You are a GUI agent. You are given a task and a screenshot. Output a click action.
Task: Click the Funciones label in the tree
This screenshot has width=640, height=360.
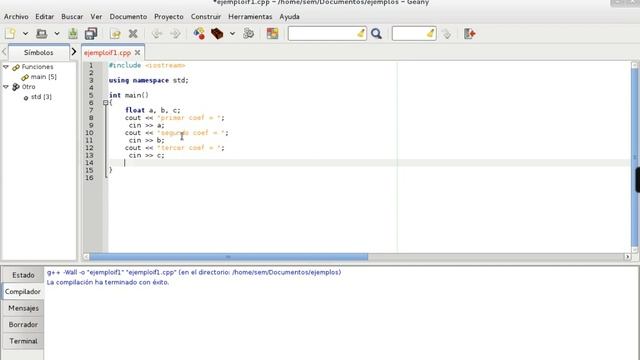tap(38, 67)
